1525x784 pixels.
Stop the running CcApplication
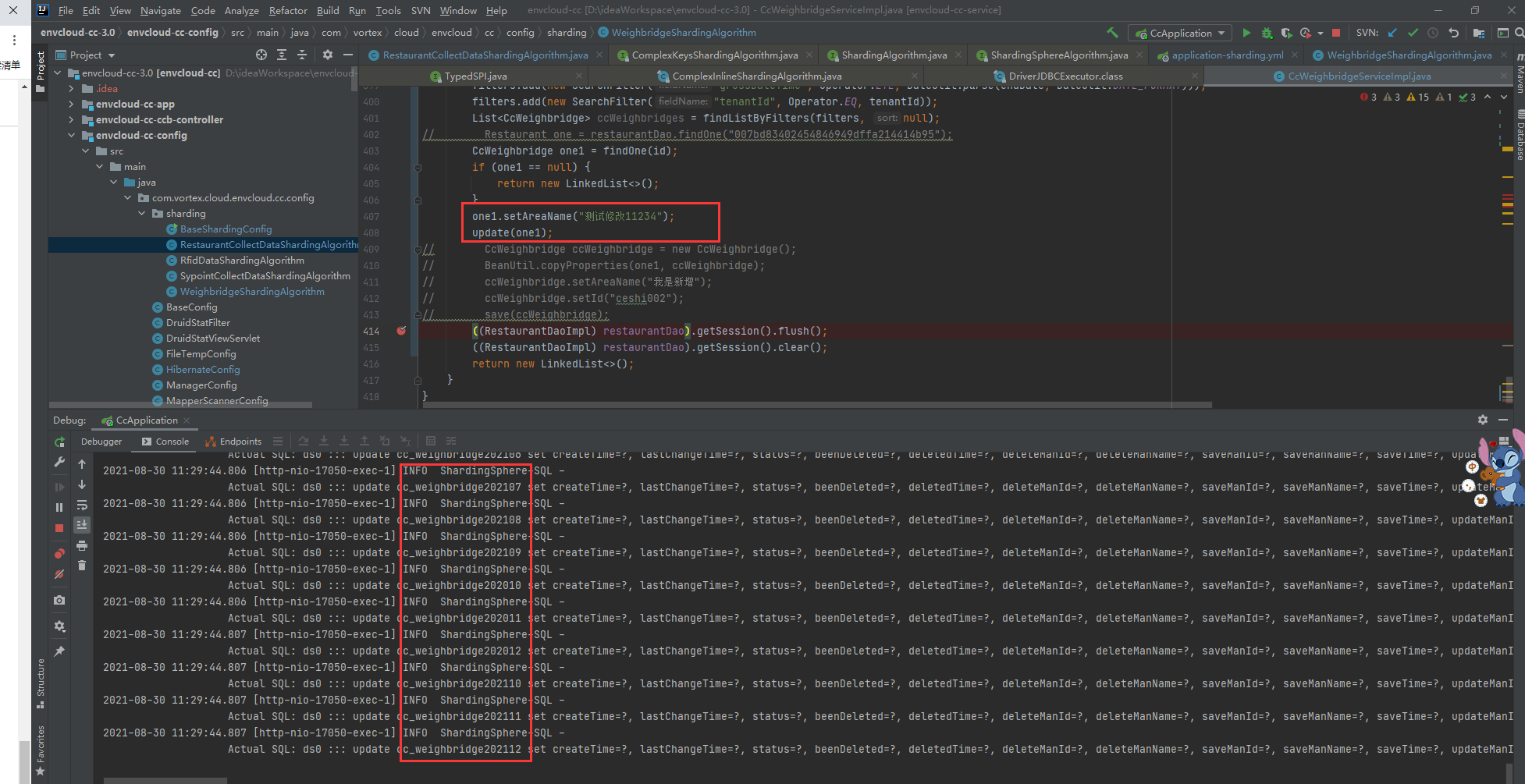pos(1336,33)
